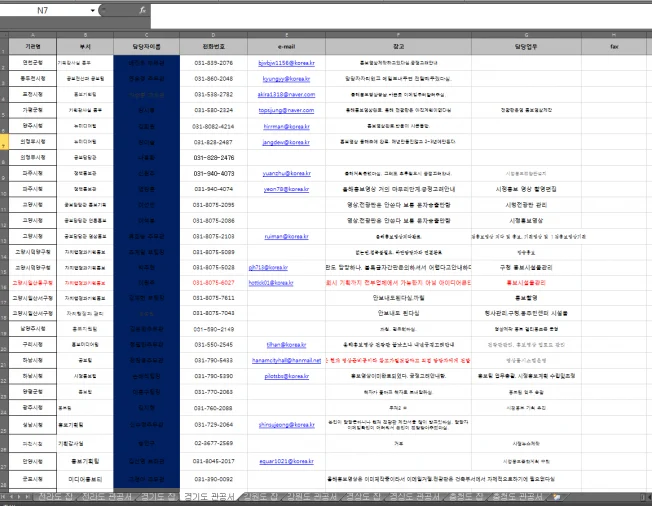Select the 경기도 관공서 sheet tab
Screen dimensions: 652x506
pyautogui.click(x=209, y=497)
